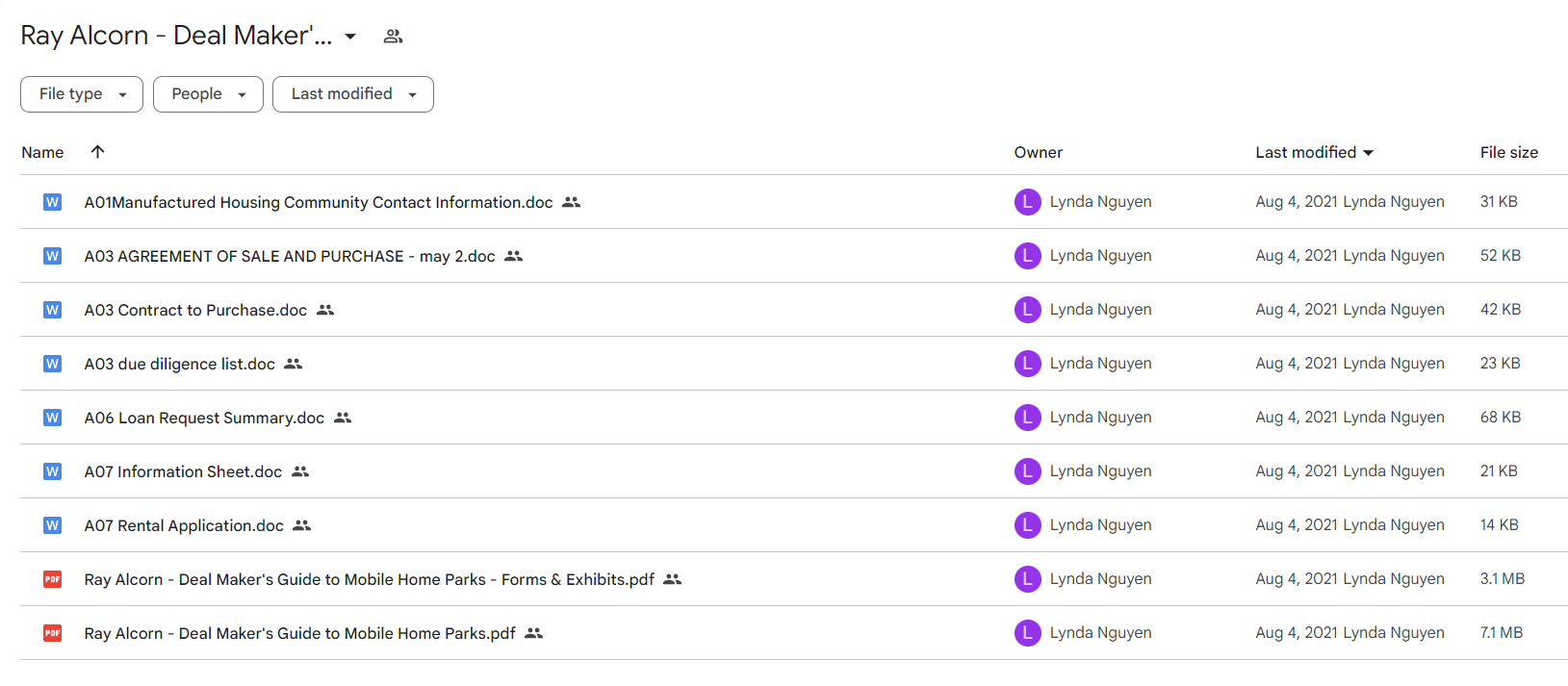The image size is (1568, 686).
Task: Click the 31 KB file size cell
Action: pos(1499,202)
